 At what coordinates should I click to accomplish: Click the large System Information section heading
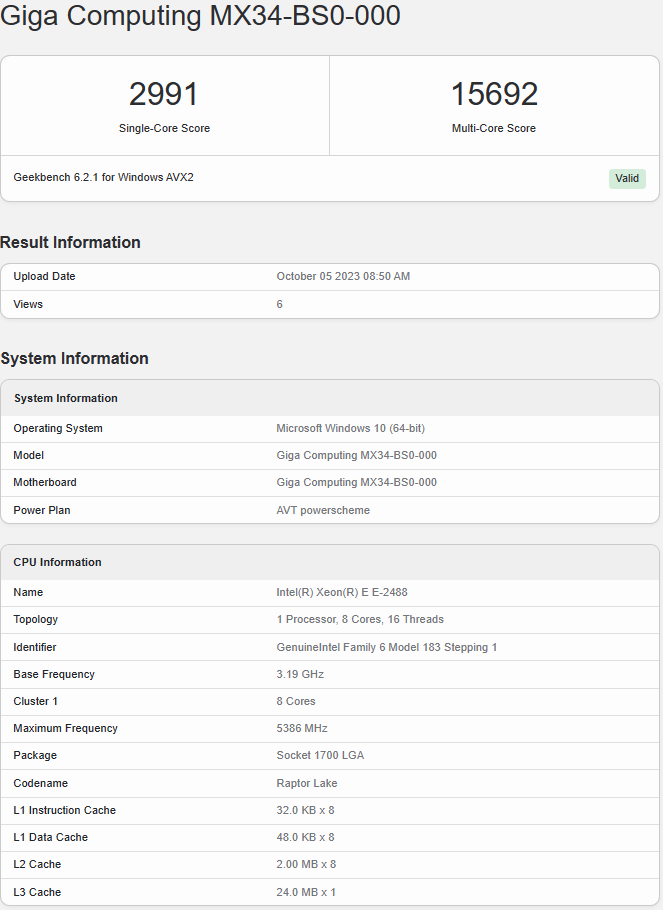click(74, 358)
